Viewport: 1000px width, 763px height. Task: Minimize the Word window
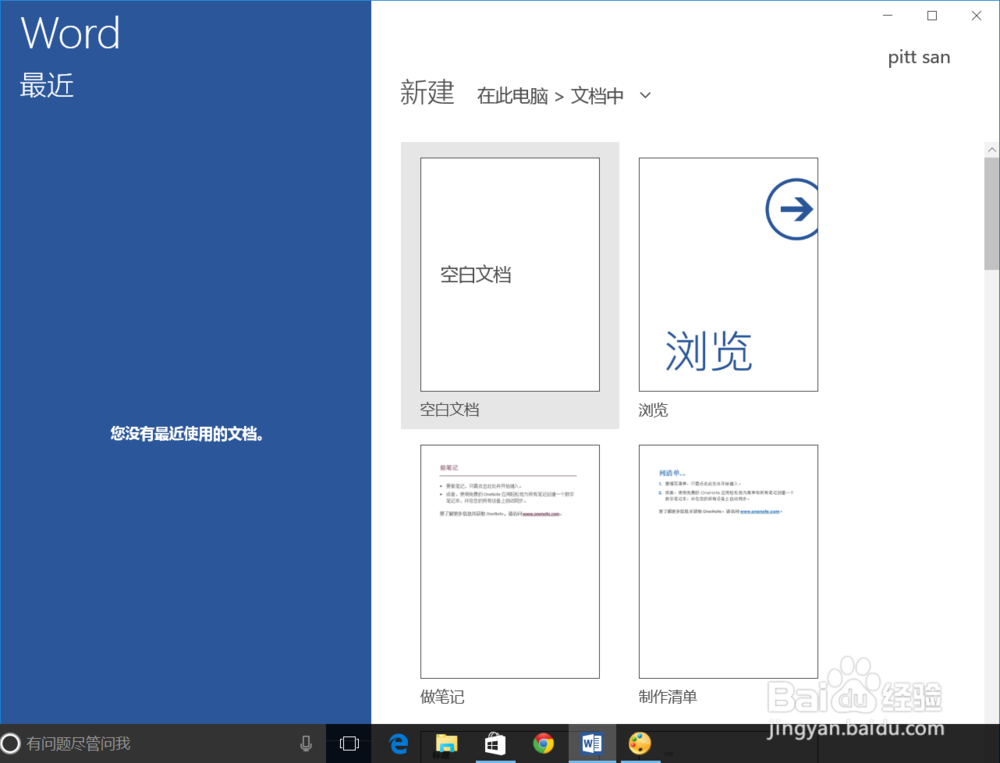pyautogui.click(x=888, y=15)
